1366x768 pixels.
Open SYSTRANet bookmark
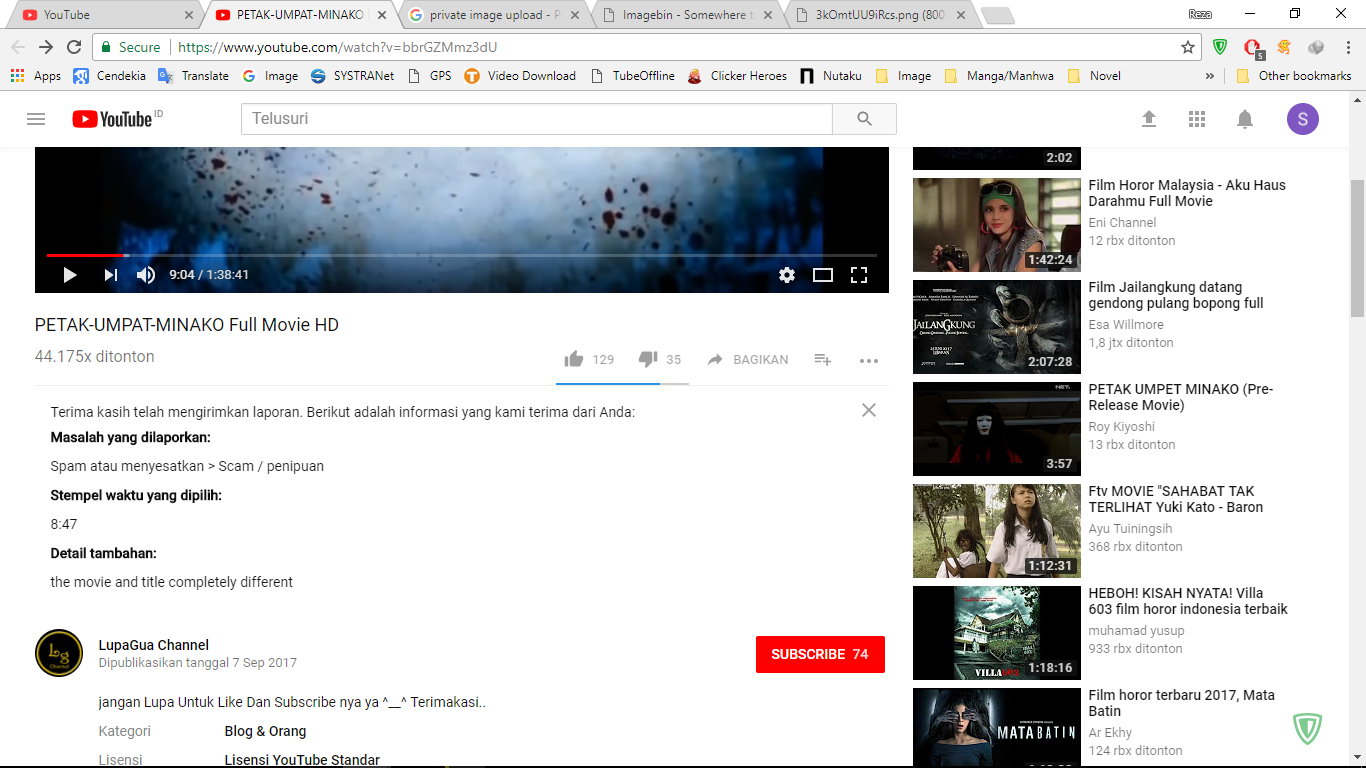click(352, 76)
